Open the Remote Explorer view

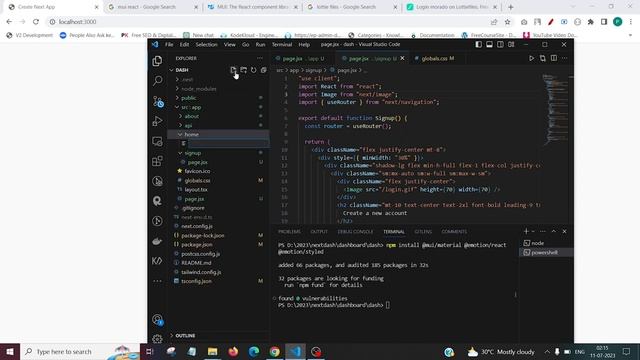coord(157,141)
